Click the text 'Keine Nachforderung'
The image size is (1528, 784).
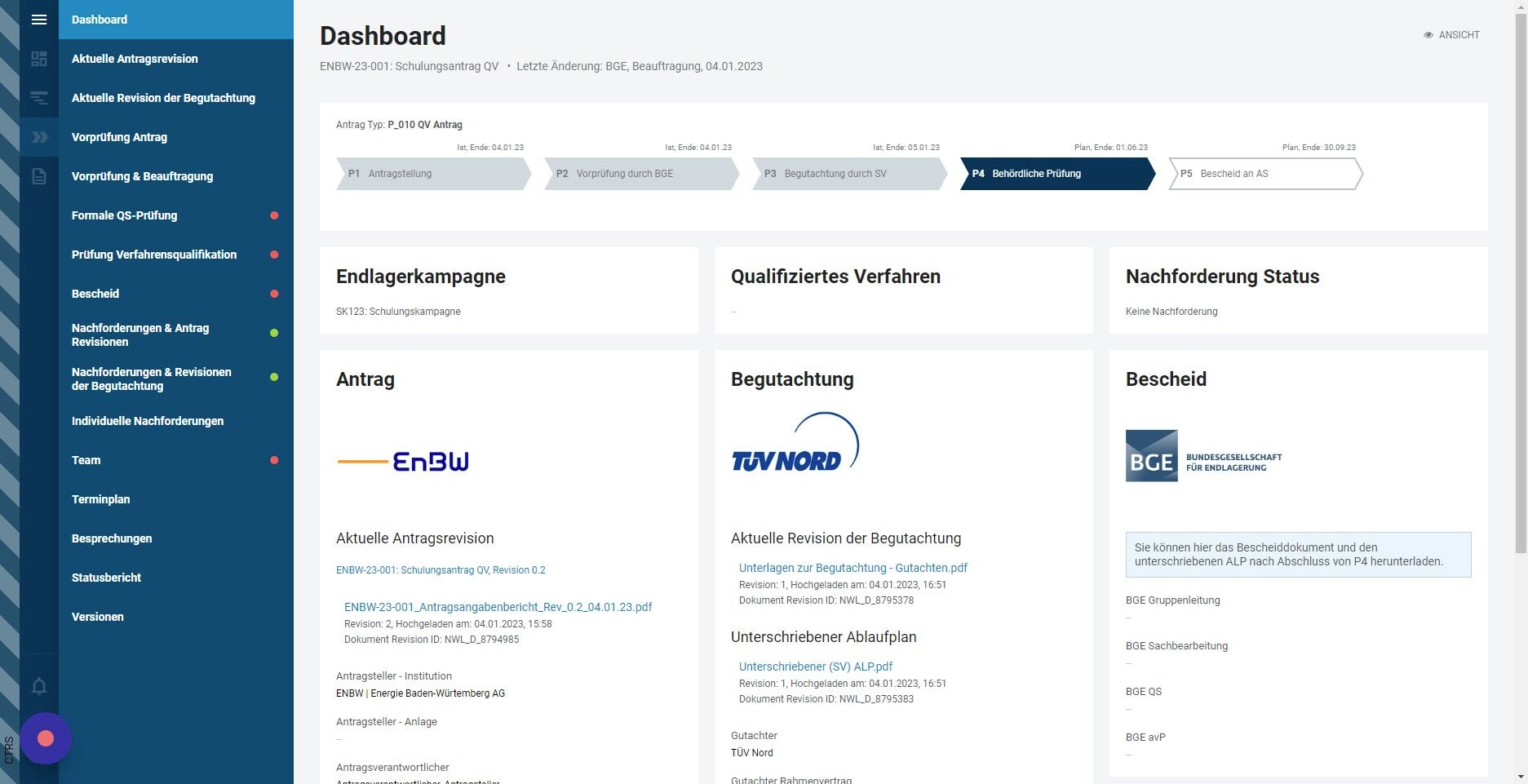pos(1171,312)
